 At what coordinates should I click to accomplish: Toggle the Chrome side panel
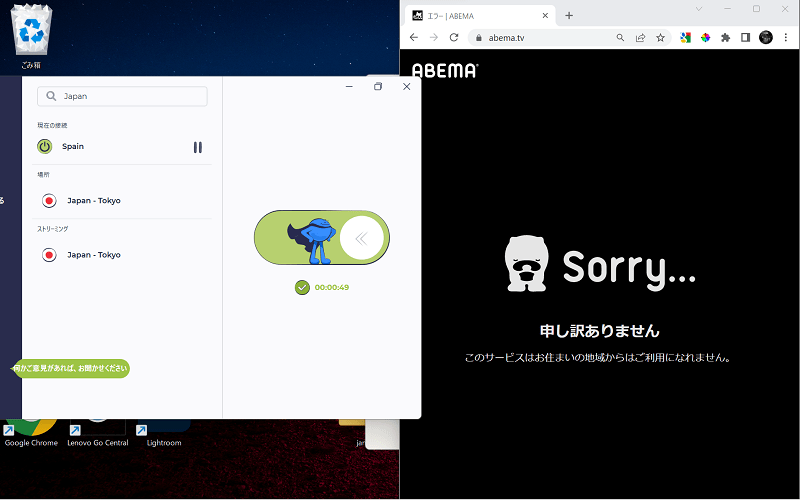click(x=745, y=37)
